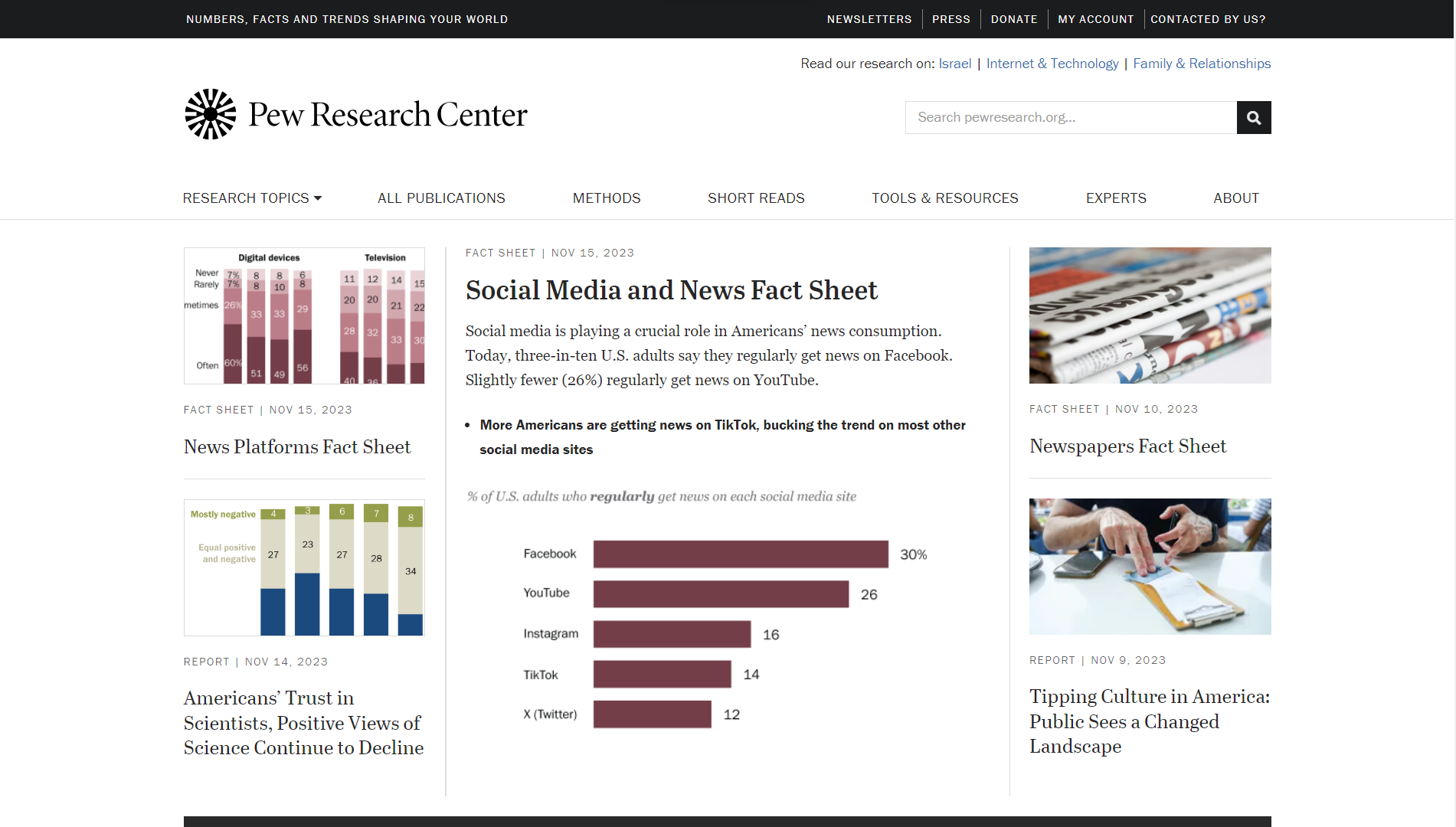Viewport: 1456px width, 827px height.
Task: Open the SHORT READS section
Action: click(x=756, y=198)
